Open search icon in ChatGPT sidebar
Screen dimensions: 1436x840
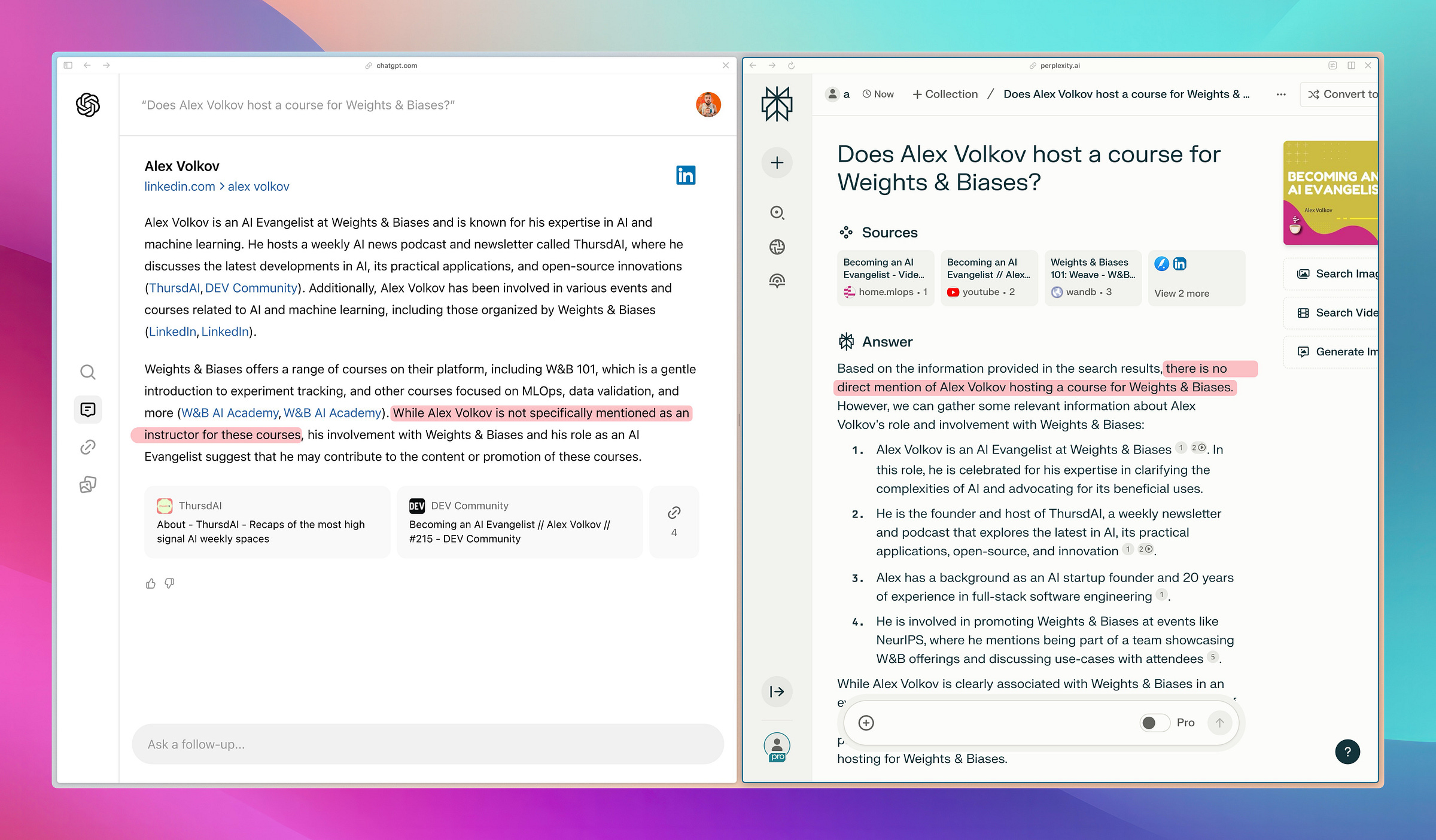pos(88,372)
